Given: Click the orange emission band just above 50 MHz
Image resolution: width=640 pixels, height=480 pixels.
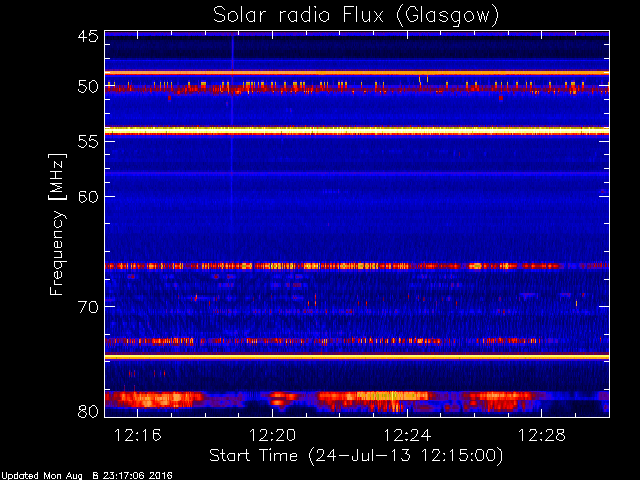Looking at the screenshot, I should [357, 73].
